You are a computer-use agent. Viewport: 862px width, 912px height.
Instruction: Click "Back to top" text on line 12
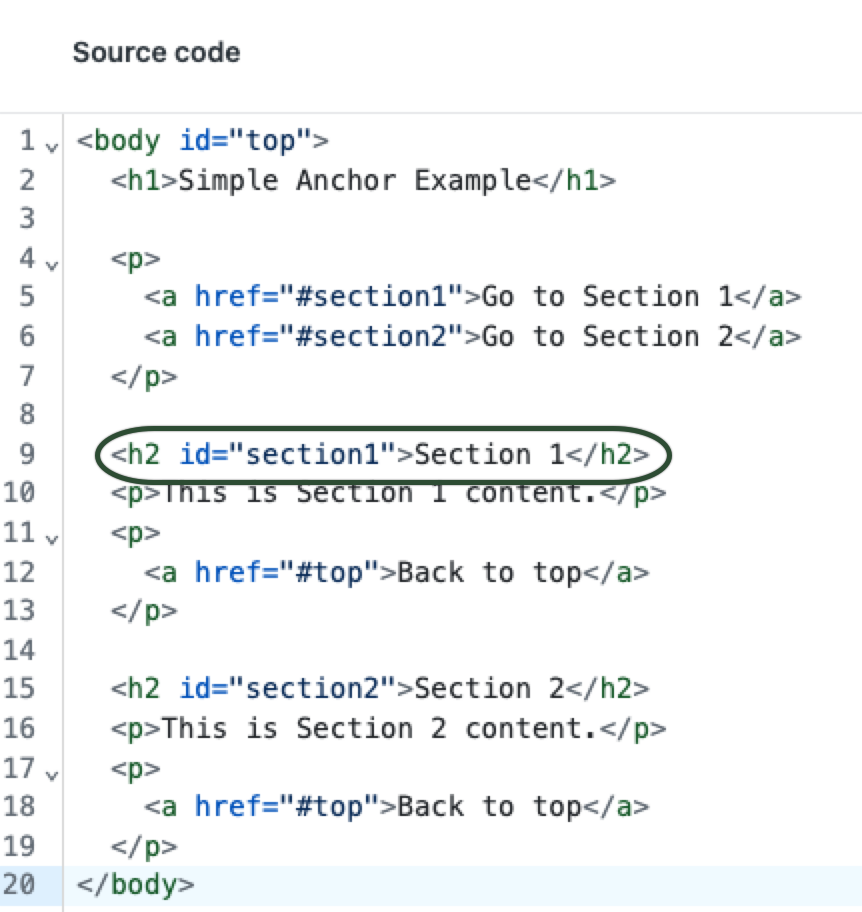click(x=489, y=573)
